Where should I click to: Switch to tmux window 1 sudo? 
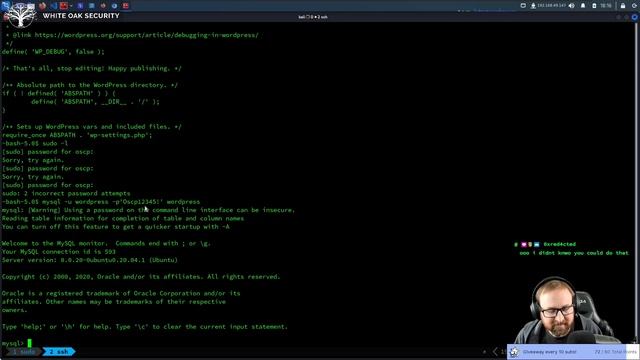24,351
